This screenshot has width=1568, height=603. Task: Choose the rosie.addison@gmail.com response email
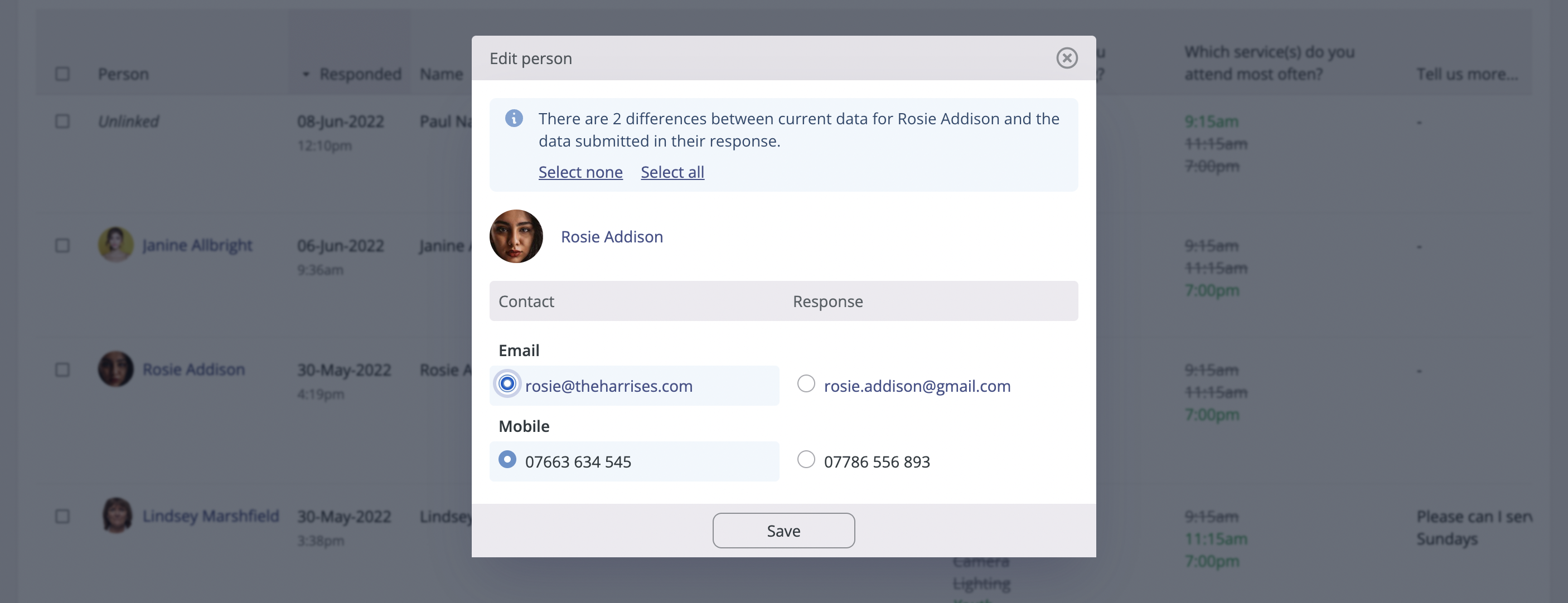(x=806, y=384)
